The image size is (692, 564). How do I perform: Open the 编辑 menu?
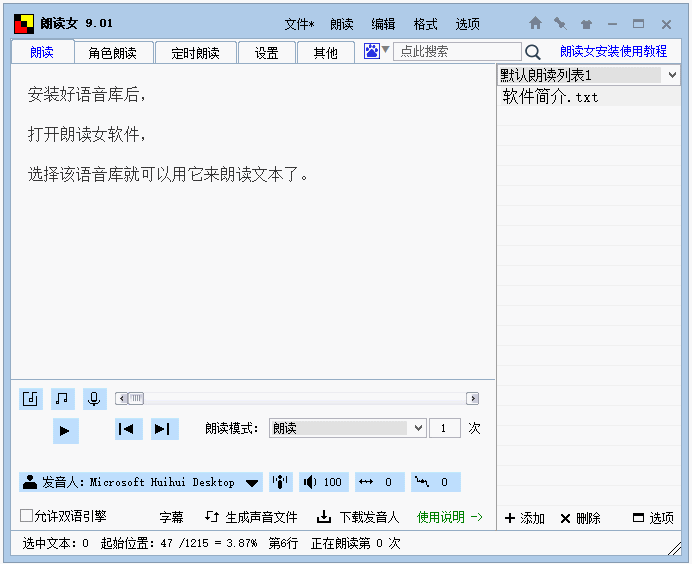pos(383,24)
